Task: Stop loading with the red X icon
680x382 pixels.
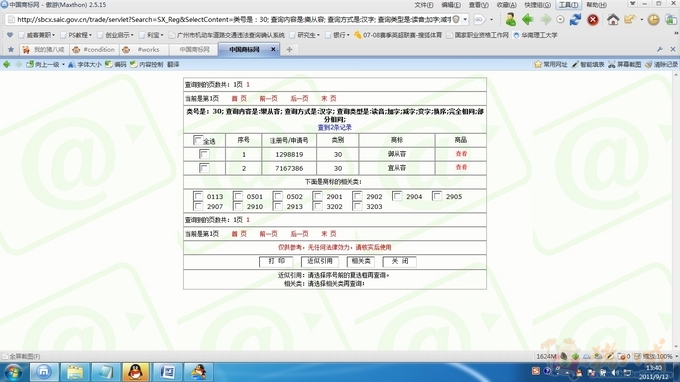Action: (593, 20)
